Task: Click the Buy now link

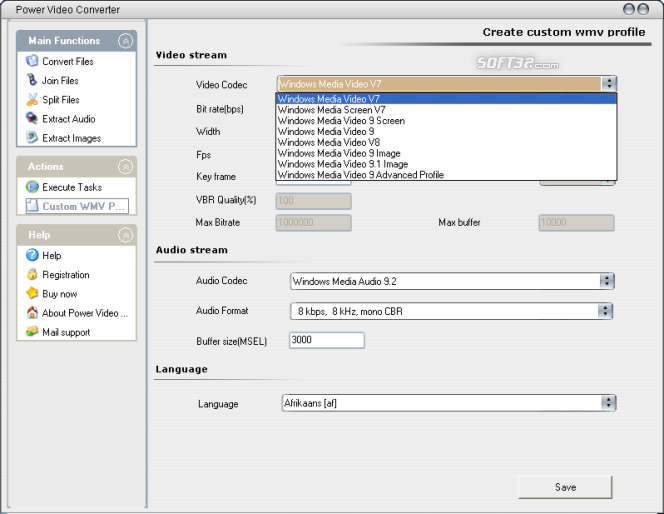Action: coord(60,294)
